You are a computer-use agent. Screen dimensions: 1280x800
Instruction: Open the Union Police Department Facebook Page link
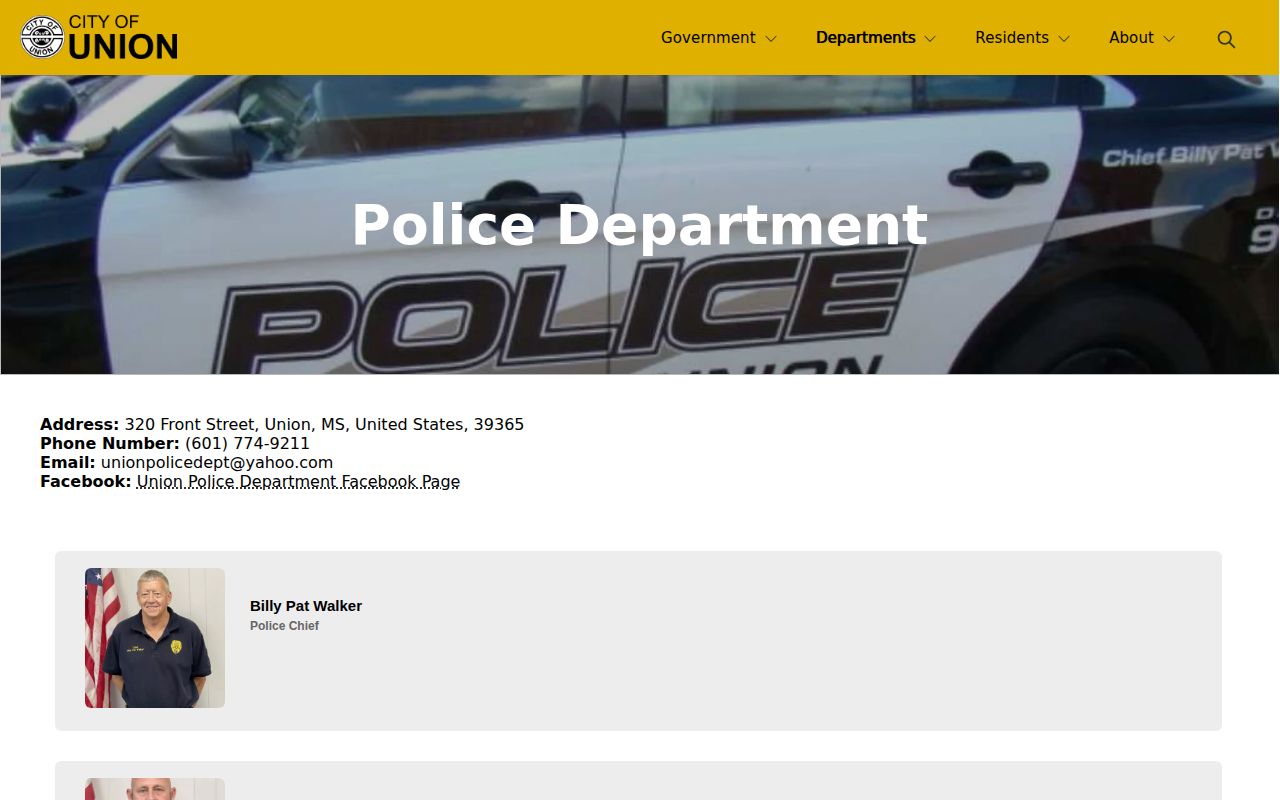coord(298,482)
